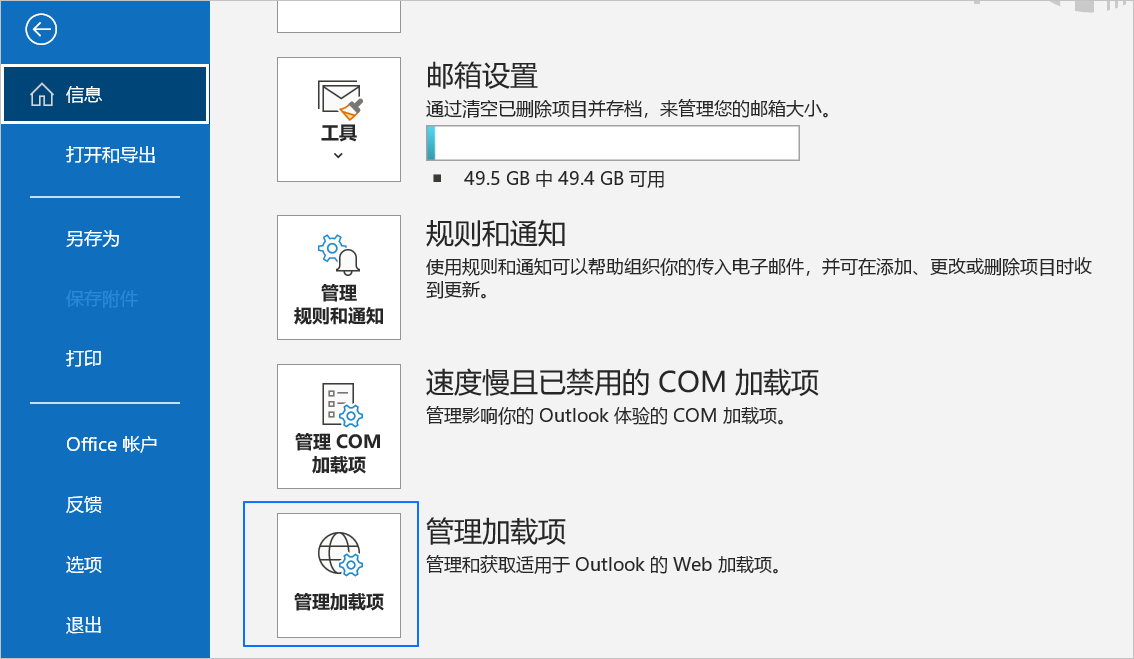Click the back arrow circle icon
This screenshot has width=1134, height=659.
(41, 30)
